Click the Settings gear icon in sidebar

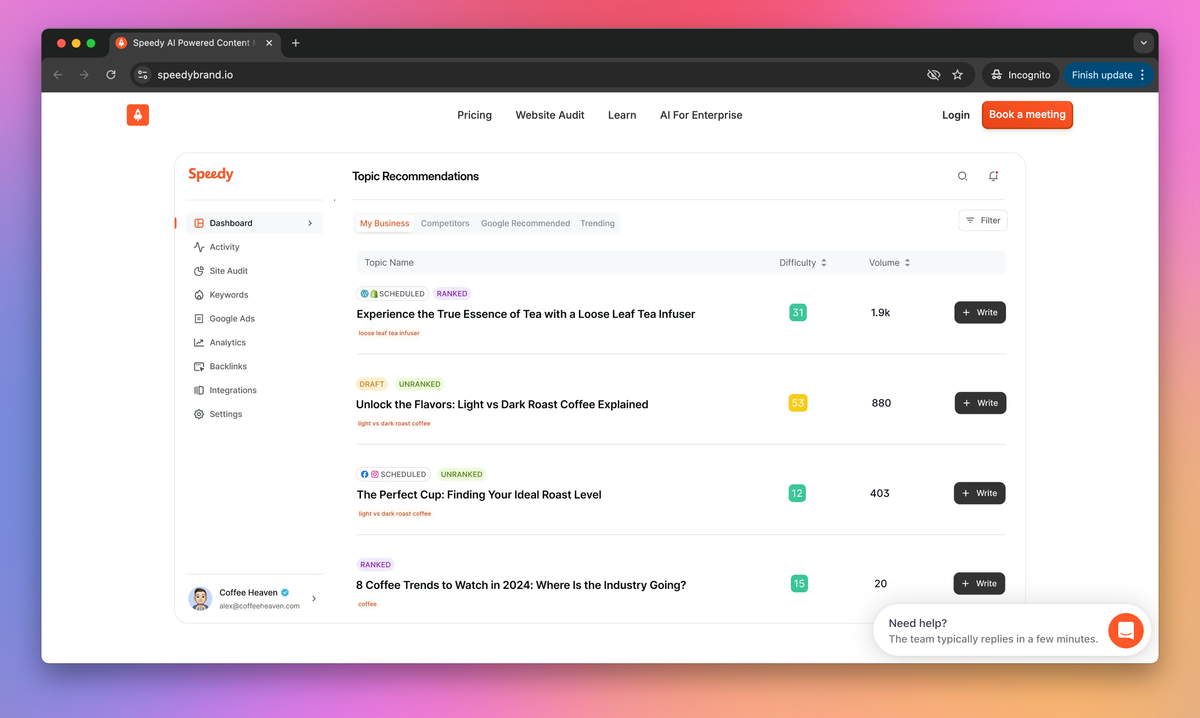tap(199, 414)
